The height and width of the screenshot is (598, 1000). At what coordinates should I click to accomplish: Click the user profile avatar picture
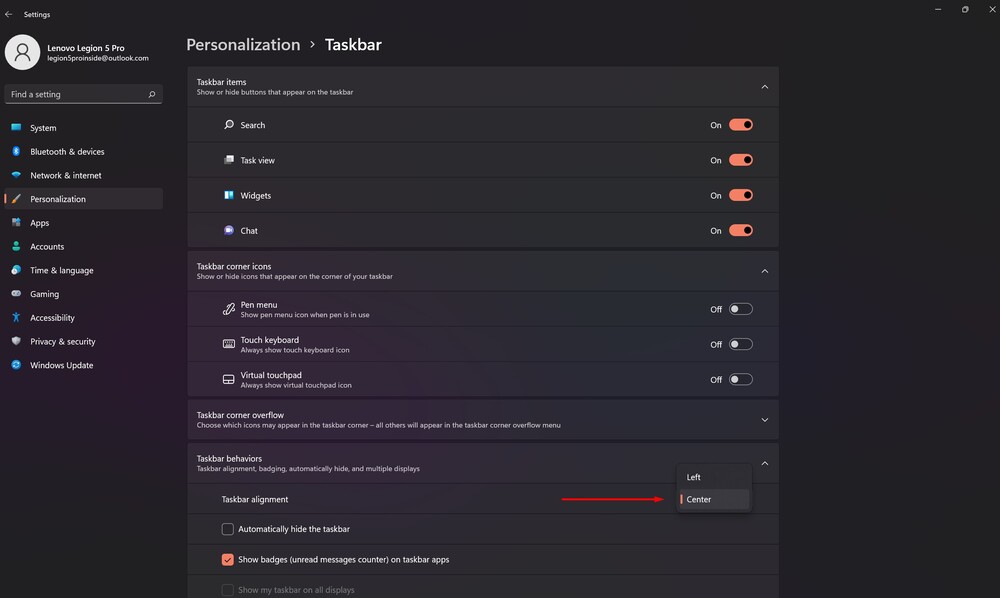pos(22,52)
